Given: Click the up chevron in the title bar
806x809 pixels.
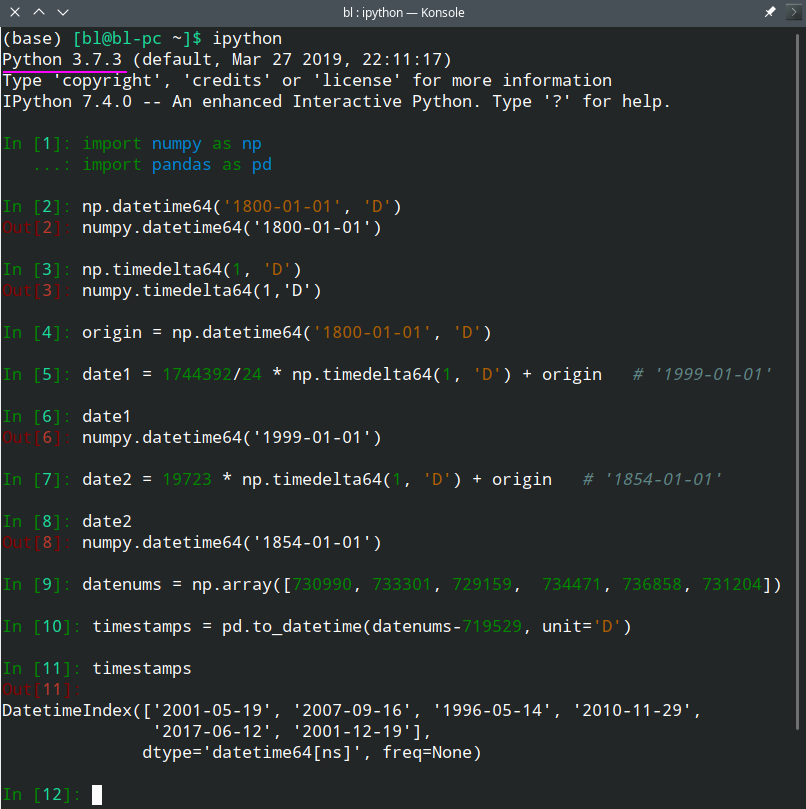Looking at the screenshot, I should (39, 12).
